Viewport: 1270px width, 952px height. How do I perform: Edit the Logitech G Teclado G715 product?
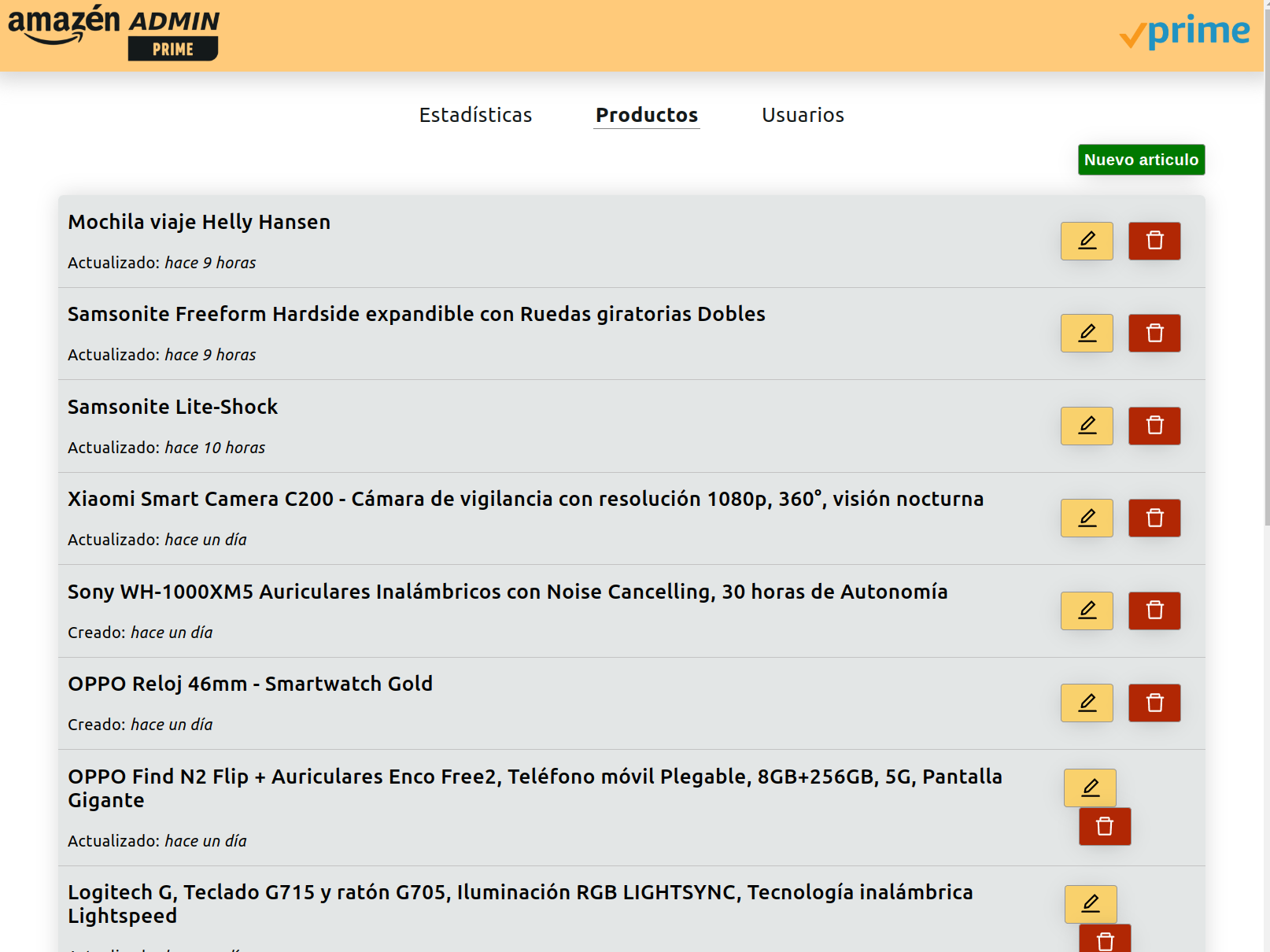click(x=1091, y=904)
